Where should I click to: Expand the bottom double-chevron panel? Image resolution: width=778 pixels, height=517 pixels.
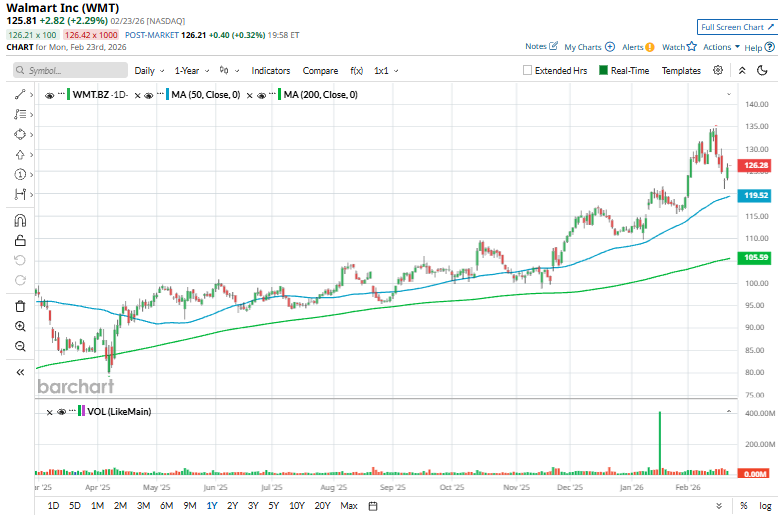pos(719,506)
